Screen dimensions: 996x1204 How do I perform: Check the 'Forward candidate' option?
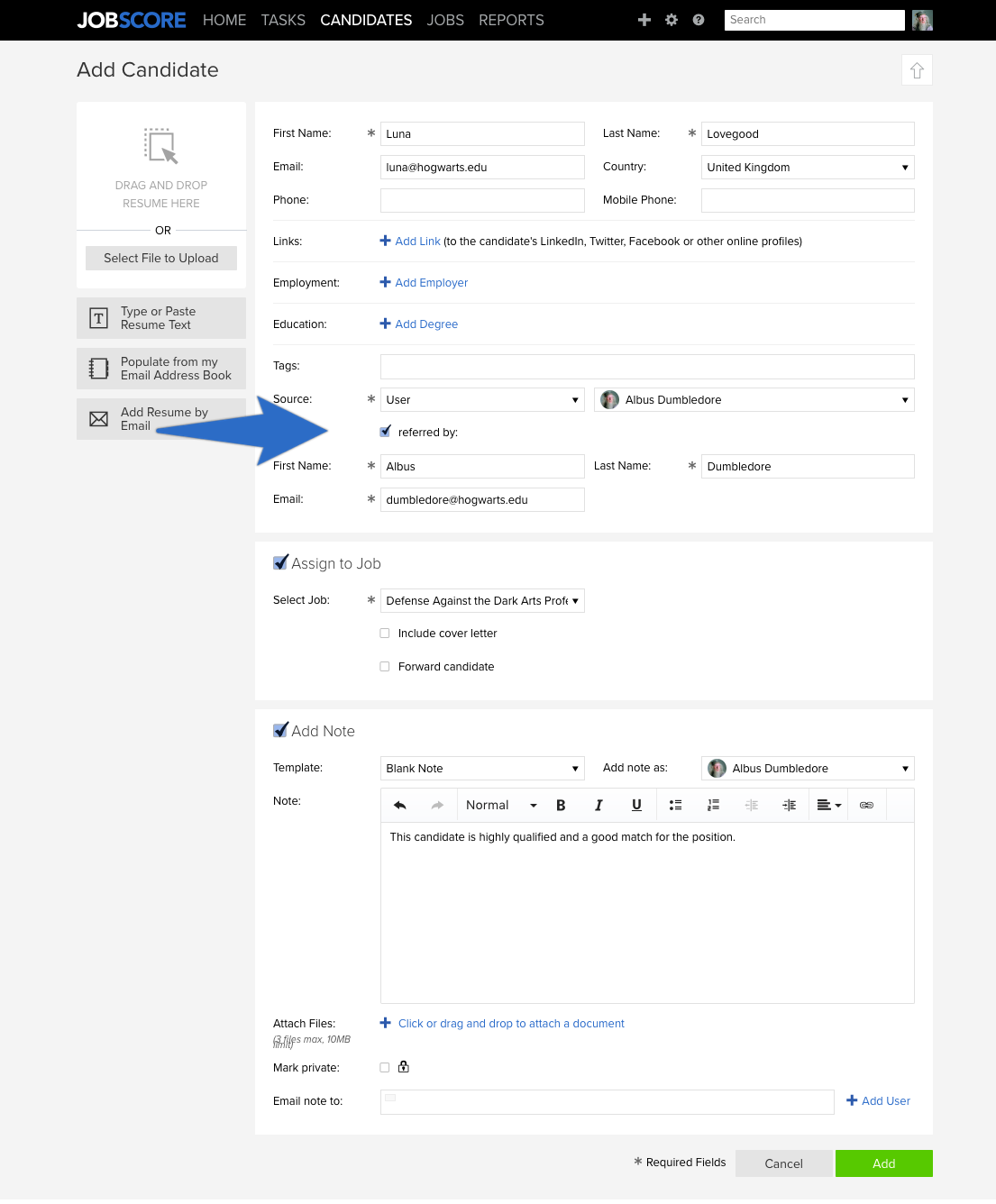[385, 667]
